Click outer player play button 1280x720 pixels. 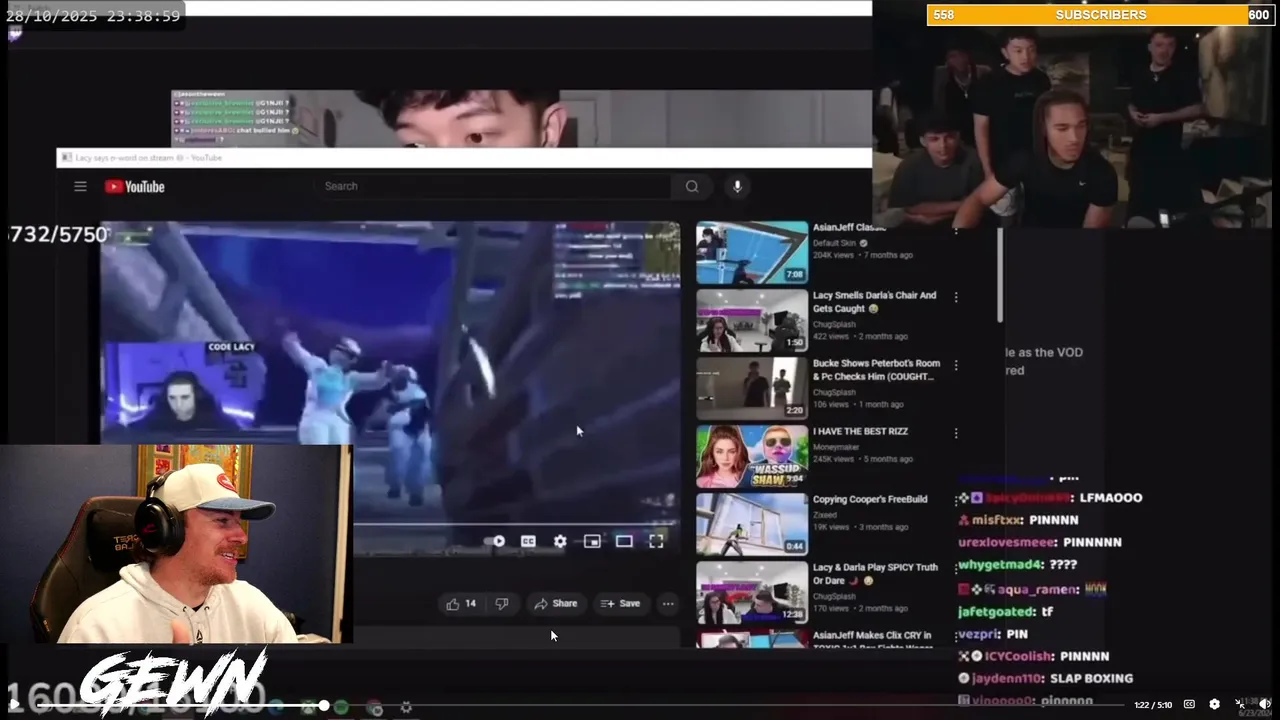15,705
